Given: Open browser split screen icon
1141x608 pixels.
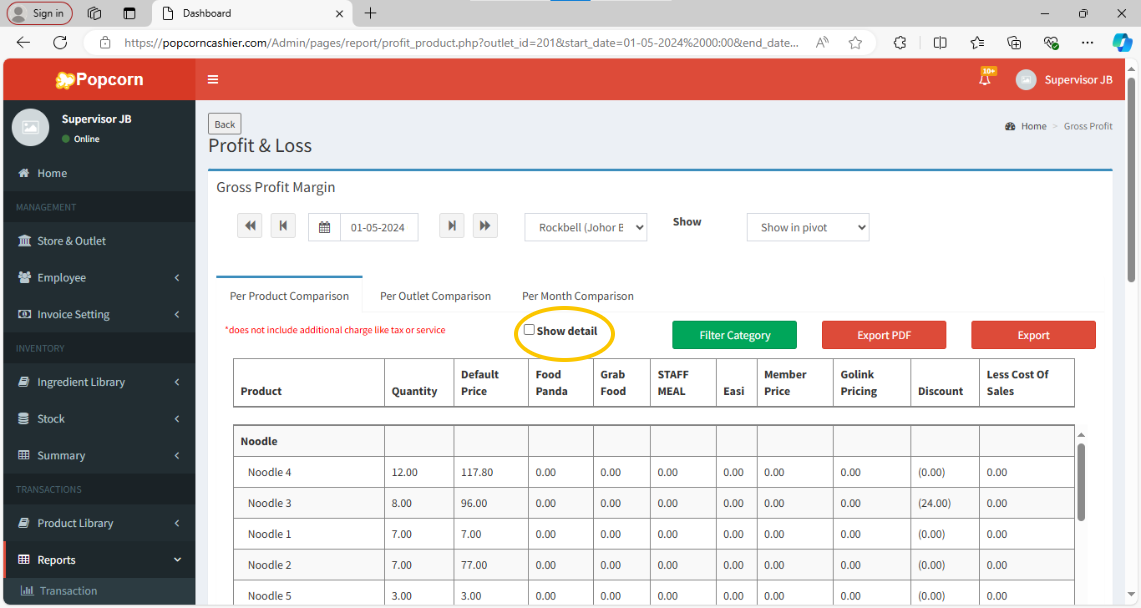Looking at the screenshot, I should 940,43.
